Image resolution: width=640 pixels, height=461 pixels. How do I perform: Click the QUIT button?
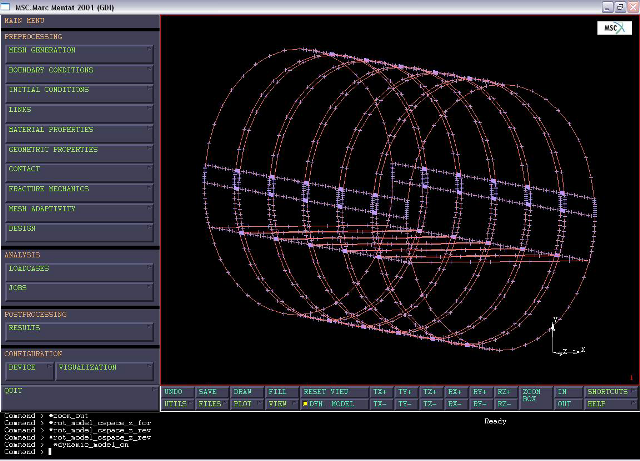click(80, 397)
